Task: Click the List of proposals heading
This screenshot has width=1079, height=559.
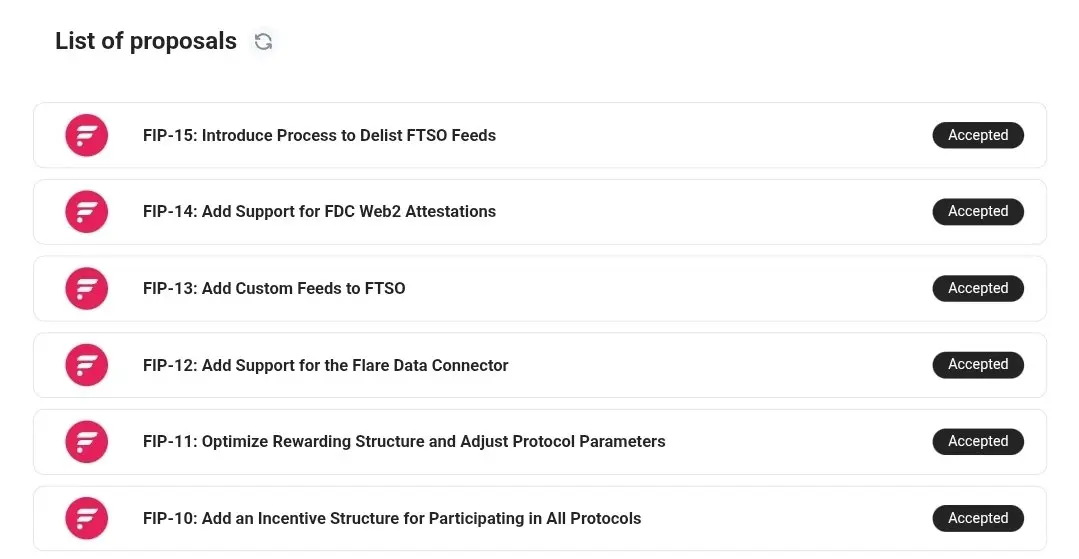Action: tap(146, 41)
